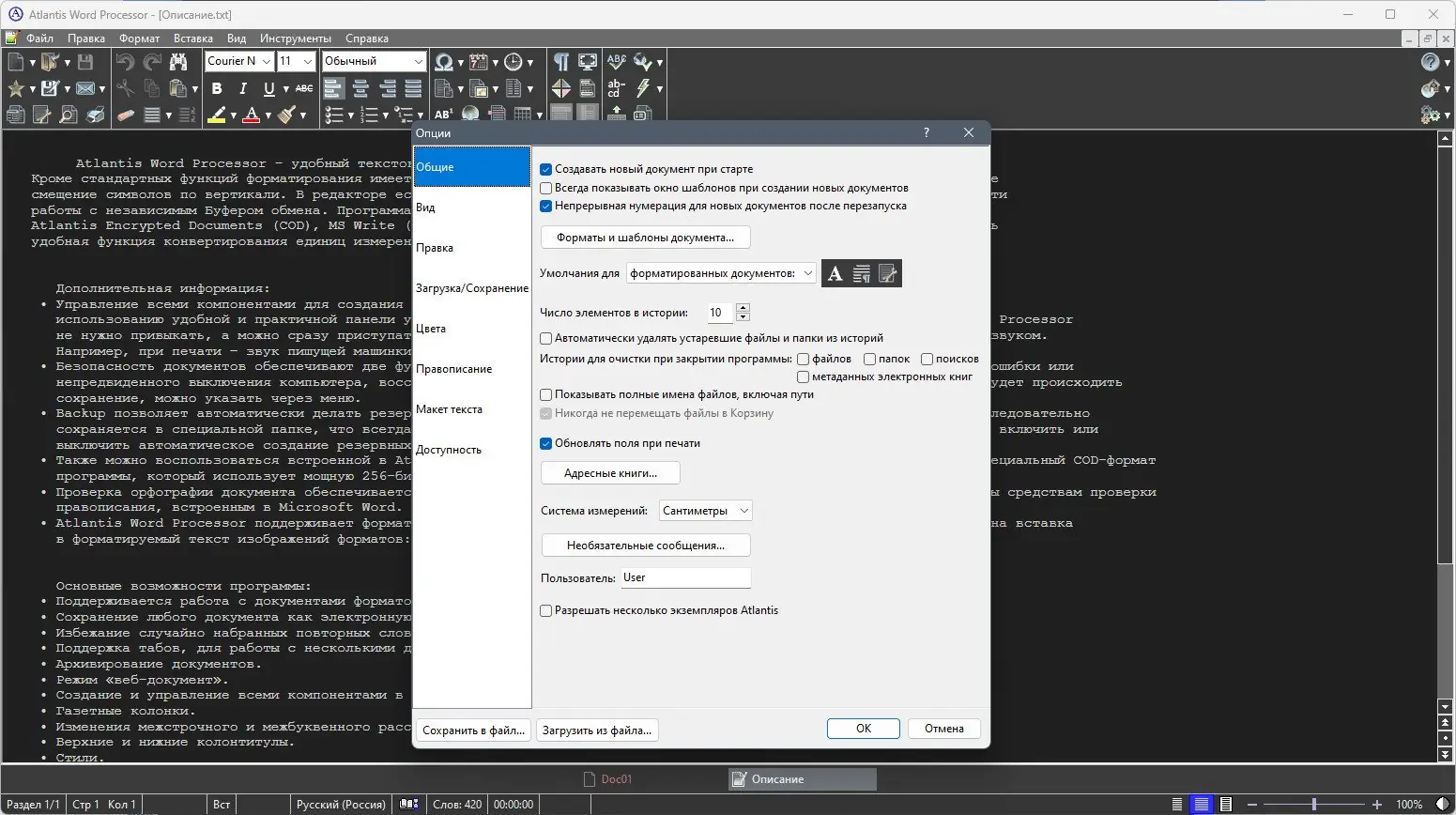Click the binoculars Find icon

[178, 62]
